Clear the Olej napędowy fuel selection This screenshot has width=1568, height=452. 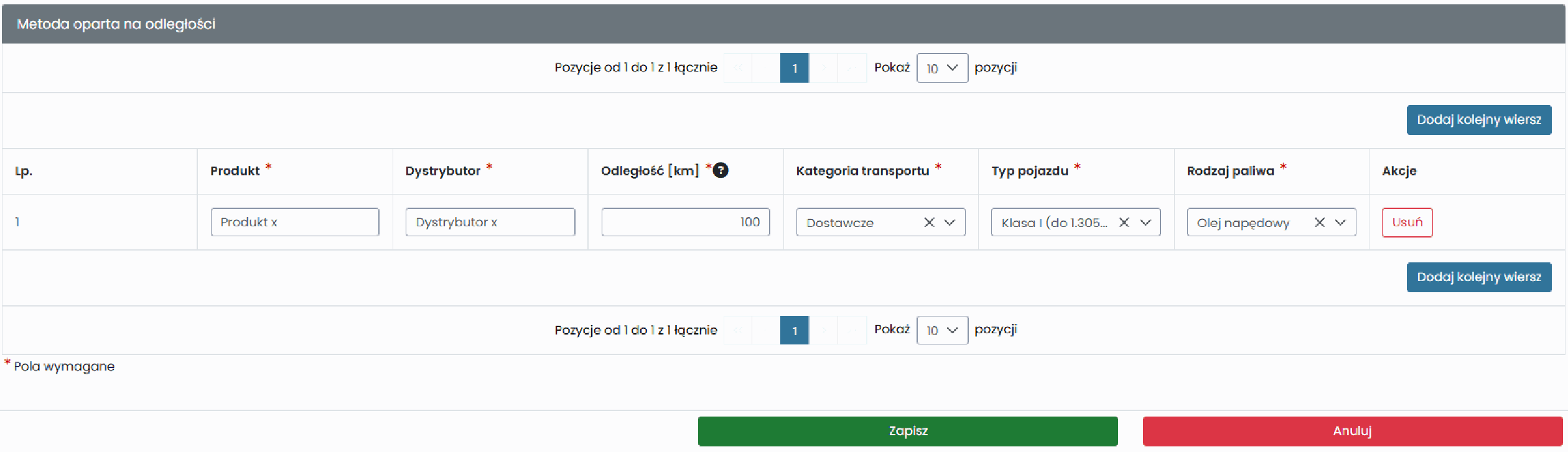(x=1319, y=223)
